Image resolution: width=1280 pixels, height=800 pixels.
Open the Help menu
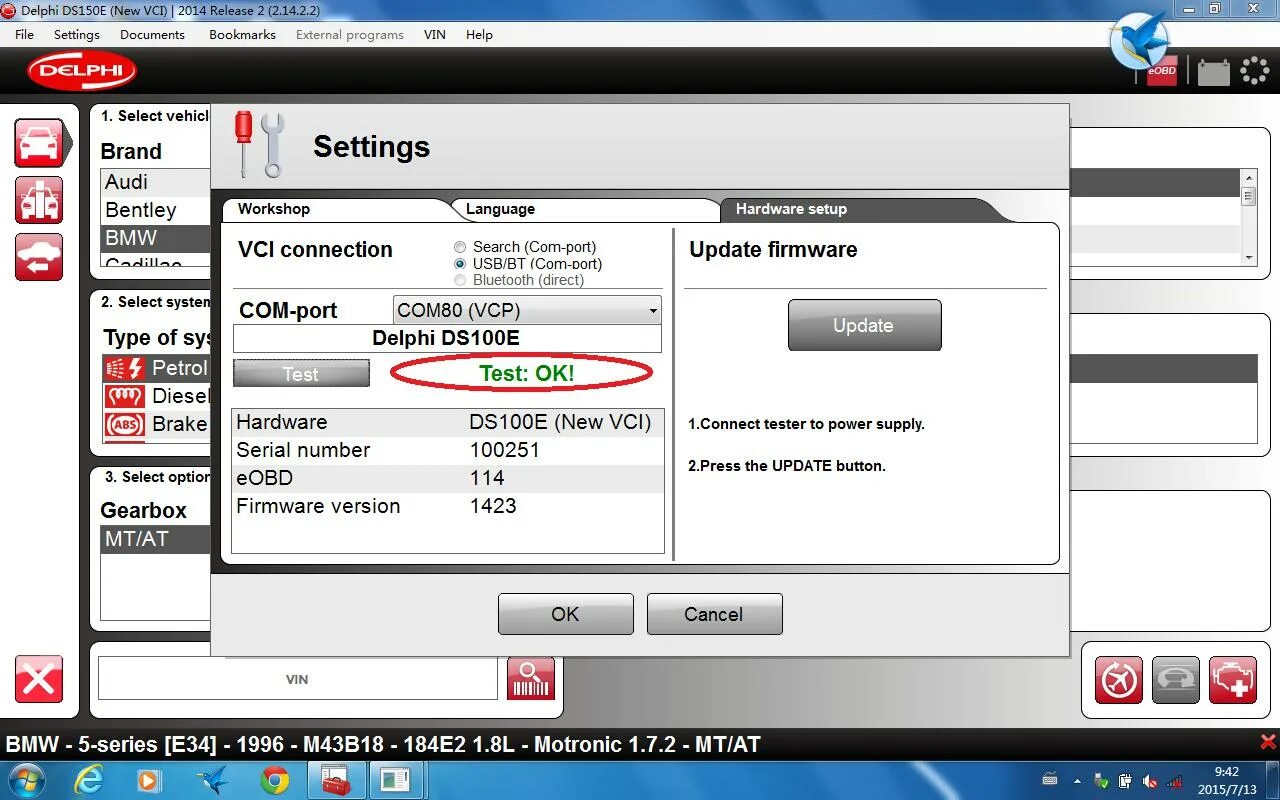point(479,34)
